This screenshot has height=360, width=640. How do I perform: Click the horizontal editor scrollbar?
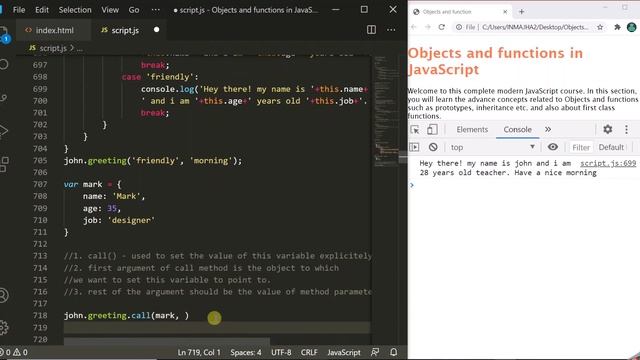167,341
